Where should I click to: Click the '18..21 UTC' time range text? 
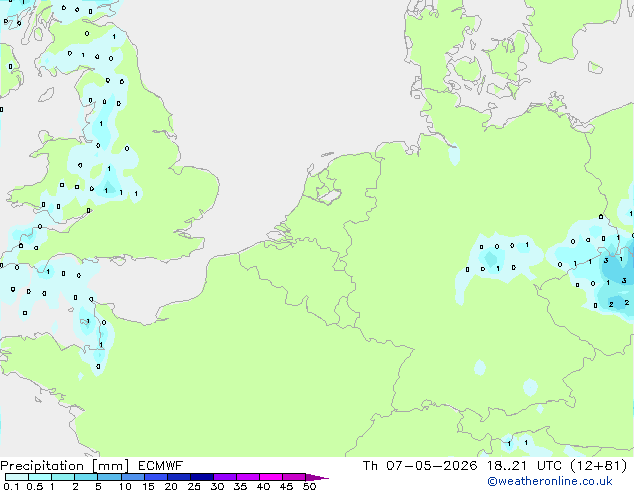524,466
